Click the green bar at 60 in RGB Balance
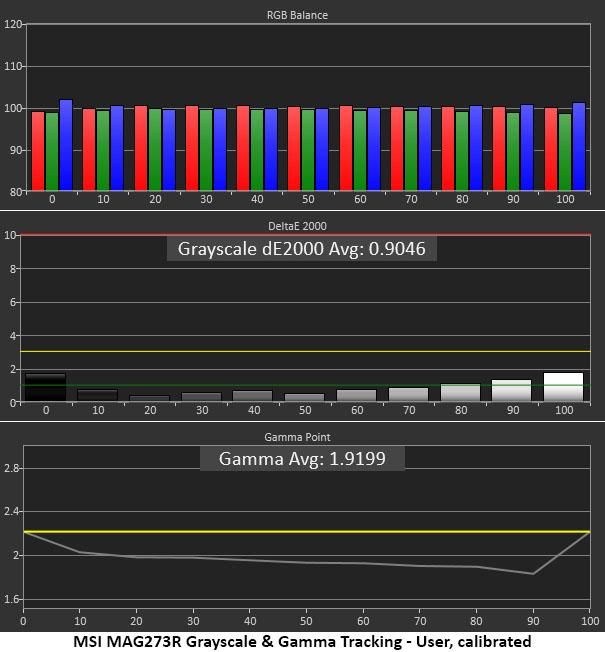 (x=360, y=151)
